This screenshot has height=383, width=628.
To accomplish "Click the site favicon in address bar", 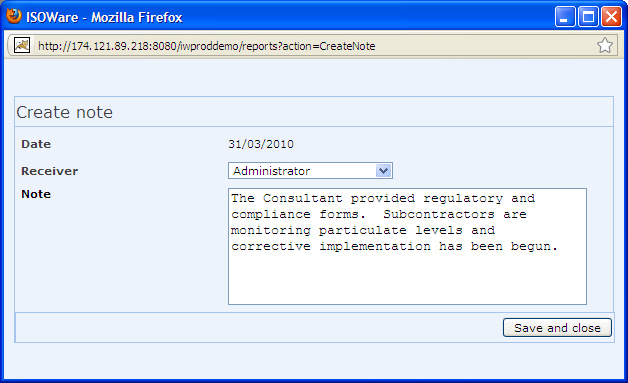I will pyautogui.click(x=22, y=45).
